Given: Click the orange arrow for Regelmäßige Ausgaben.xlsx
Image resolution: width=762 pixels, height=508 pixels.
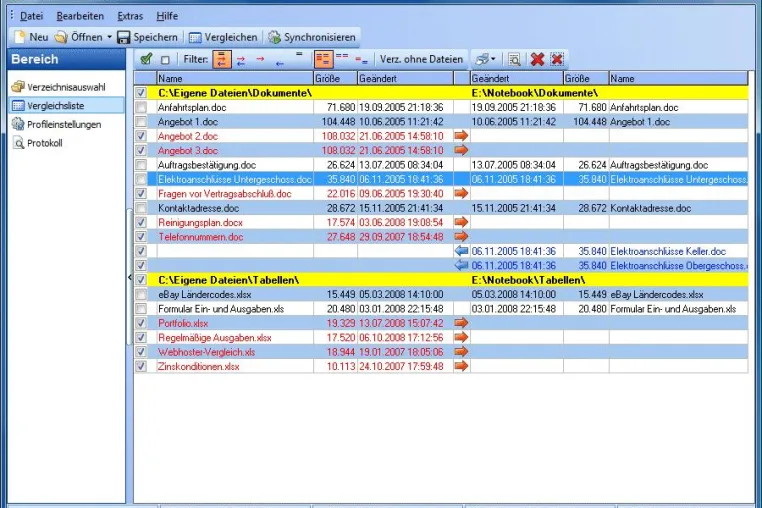Looking at the screenshot, I should [x=461, y=337].
